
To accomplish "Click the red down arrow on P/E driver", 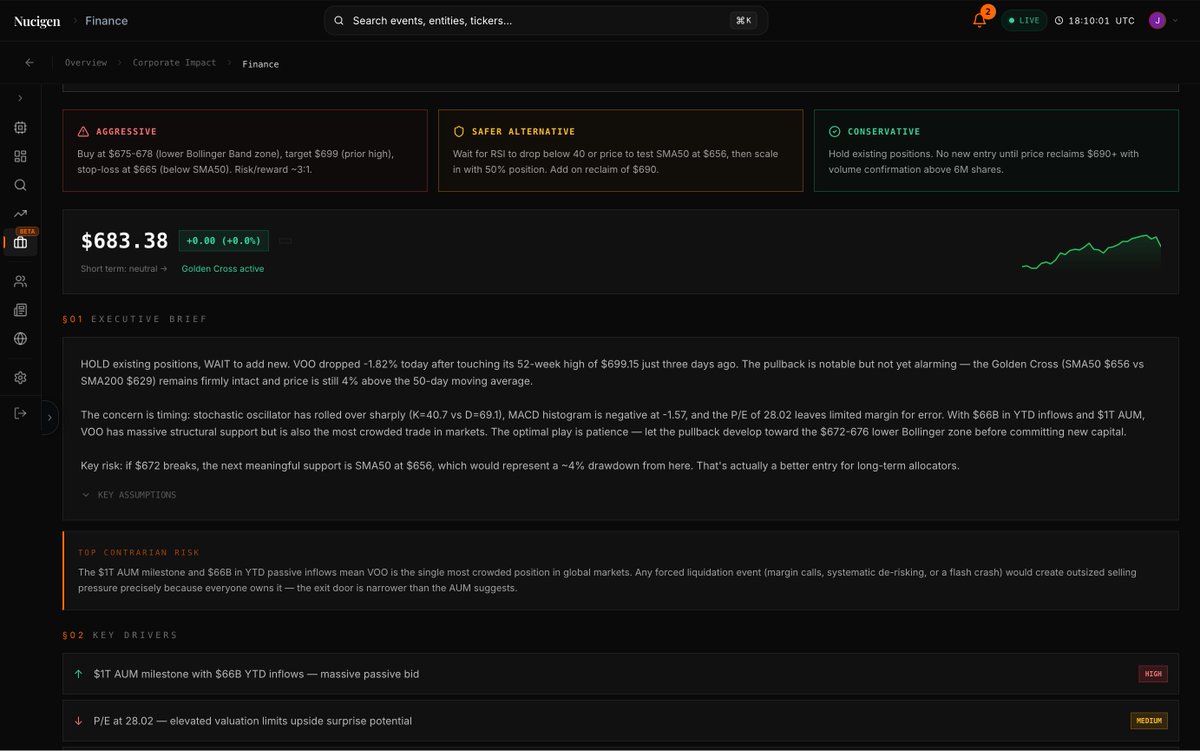I will pyautogui.click(x=79, y=721).
